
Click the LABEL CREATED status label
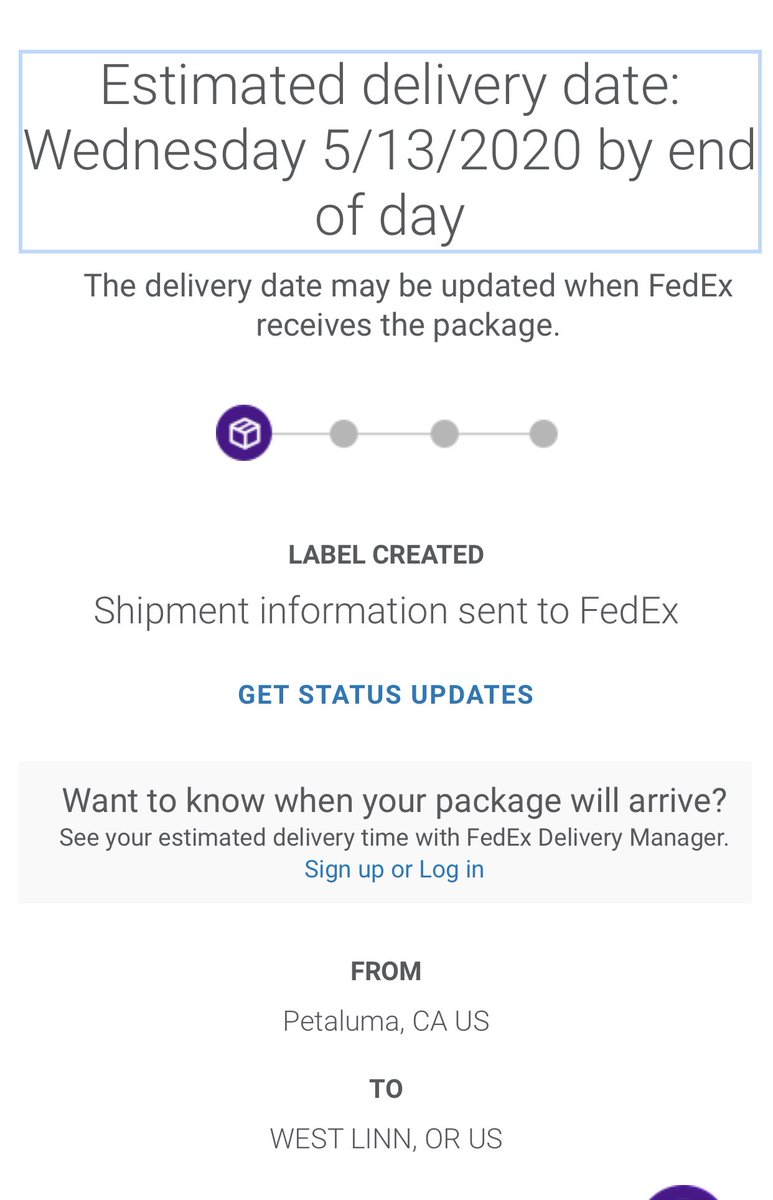[x=386, y=555]
